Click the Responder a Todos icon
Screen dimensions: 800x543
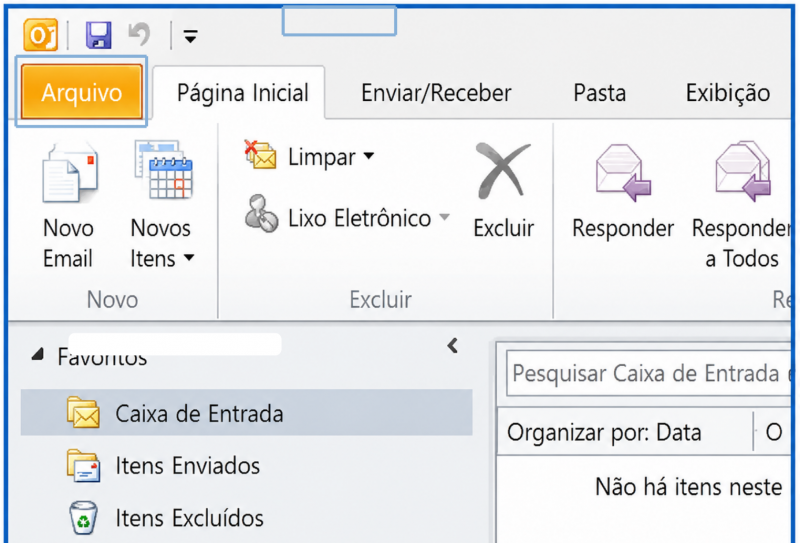743,171
